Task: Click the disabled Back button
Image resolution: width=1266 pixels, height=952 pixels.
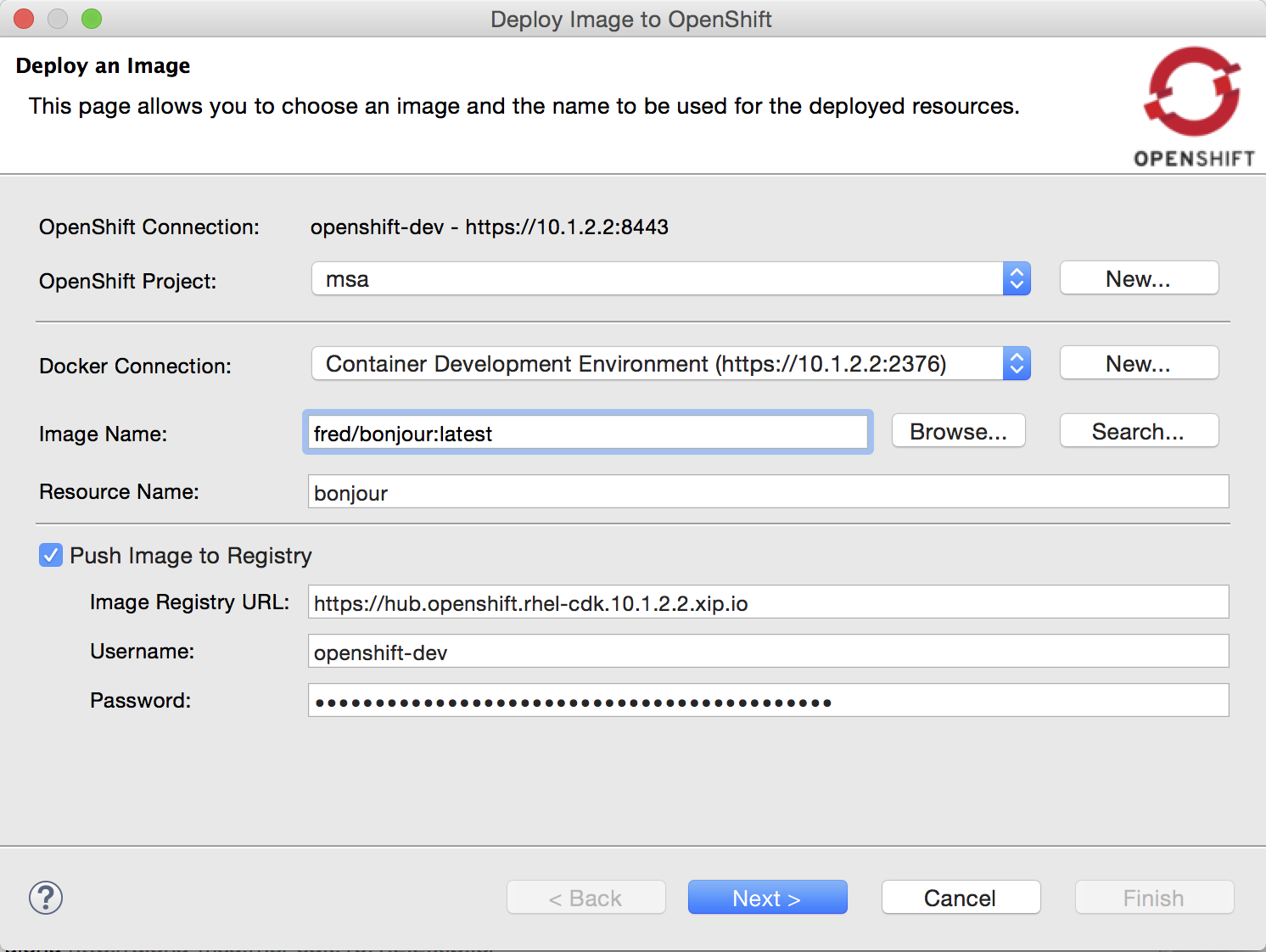Action: 585,898
